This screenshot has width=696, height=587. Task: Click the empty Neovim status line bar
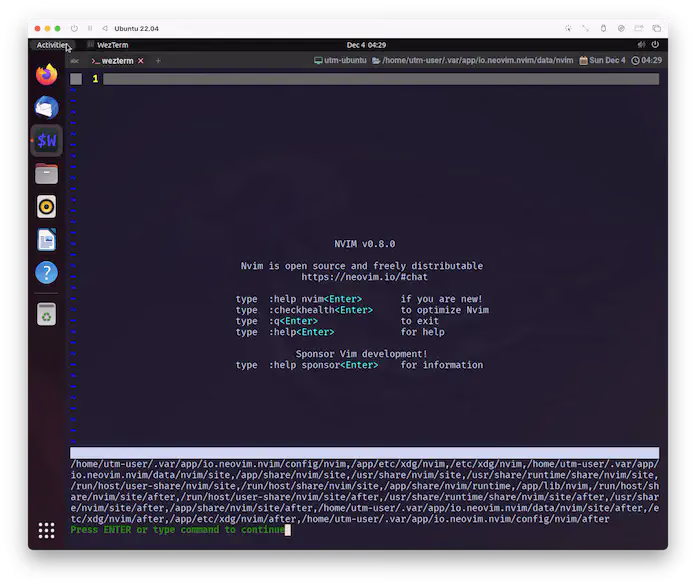coord(364,453)
